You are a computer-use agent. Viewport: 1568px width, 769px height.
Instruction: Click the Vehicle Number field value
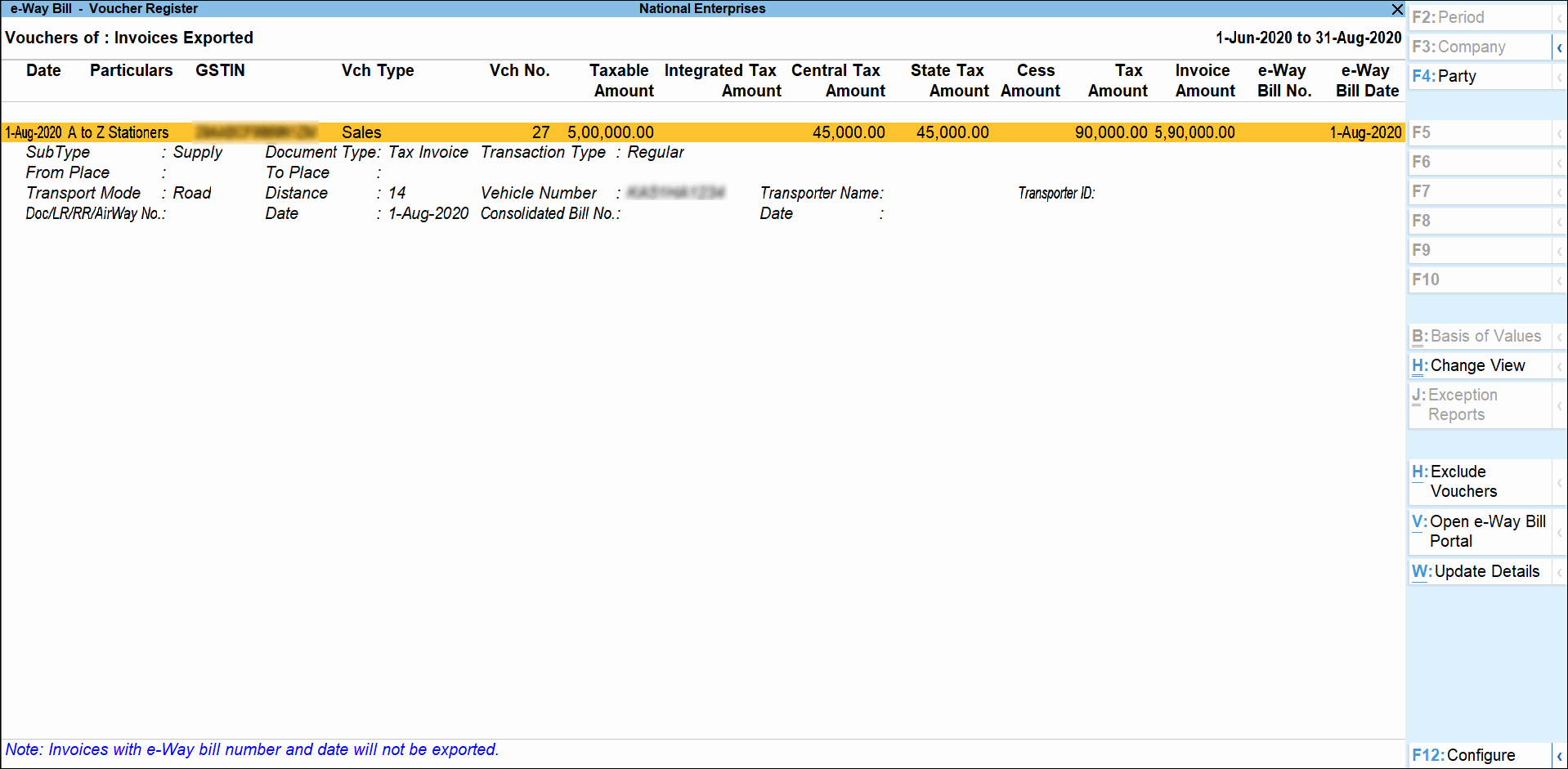674,193
